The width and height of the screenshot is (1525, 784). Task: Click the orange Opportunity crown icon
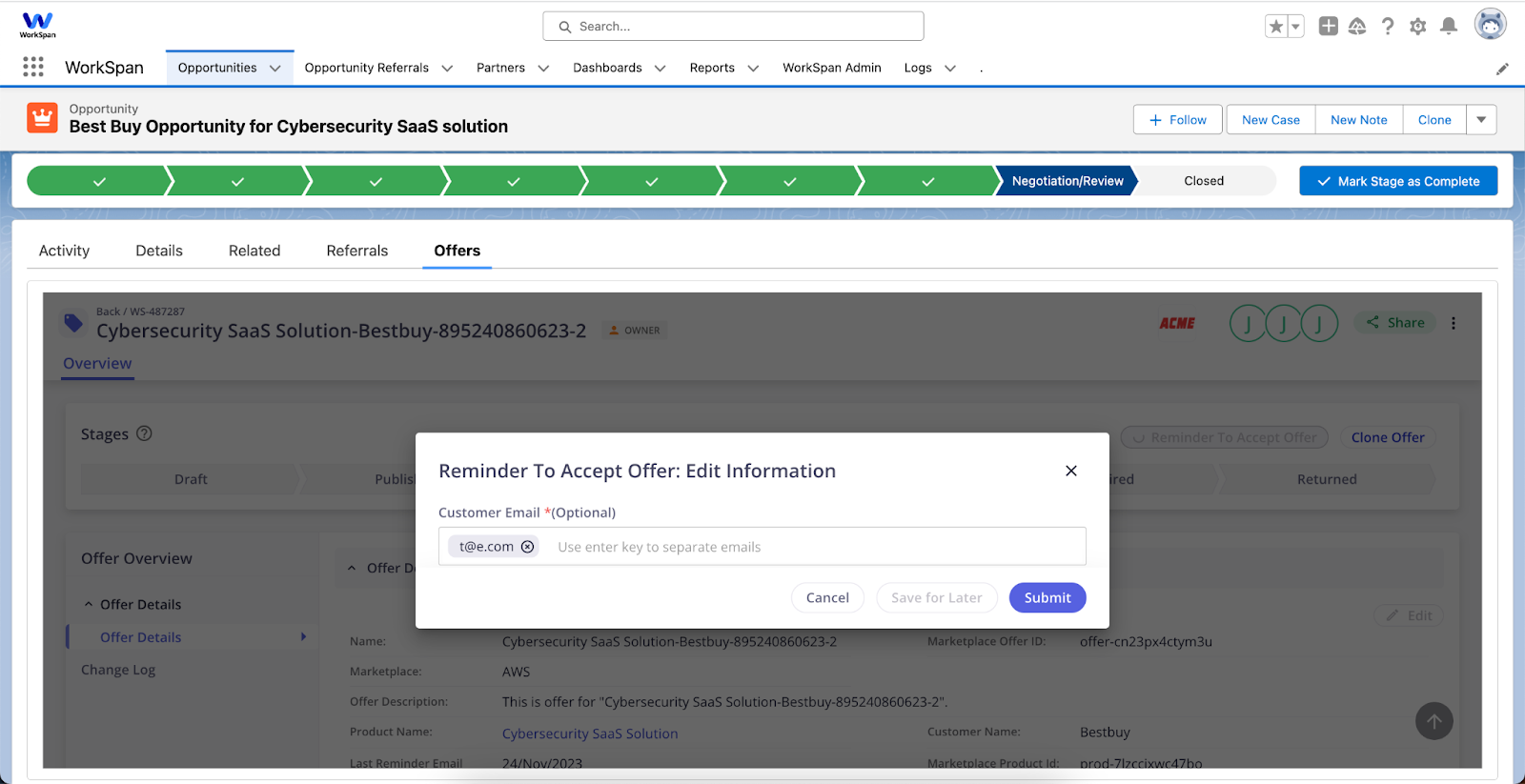coord(42,117)
